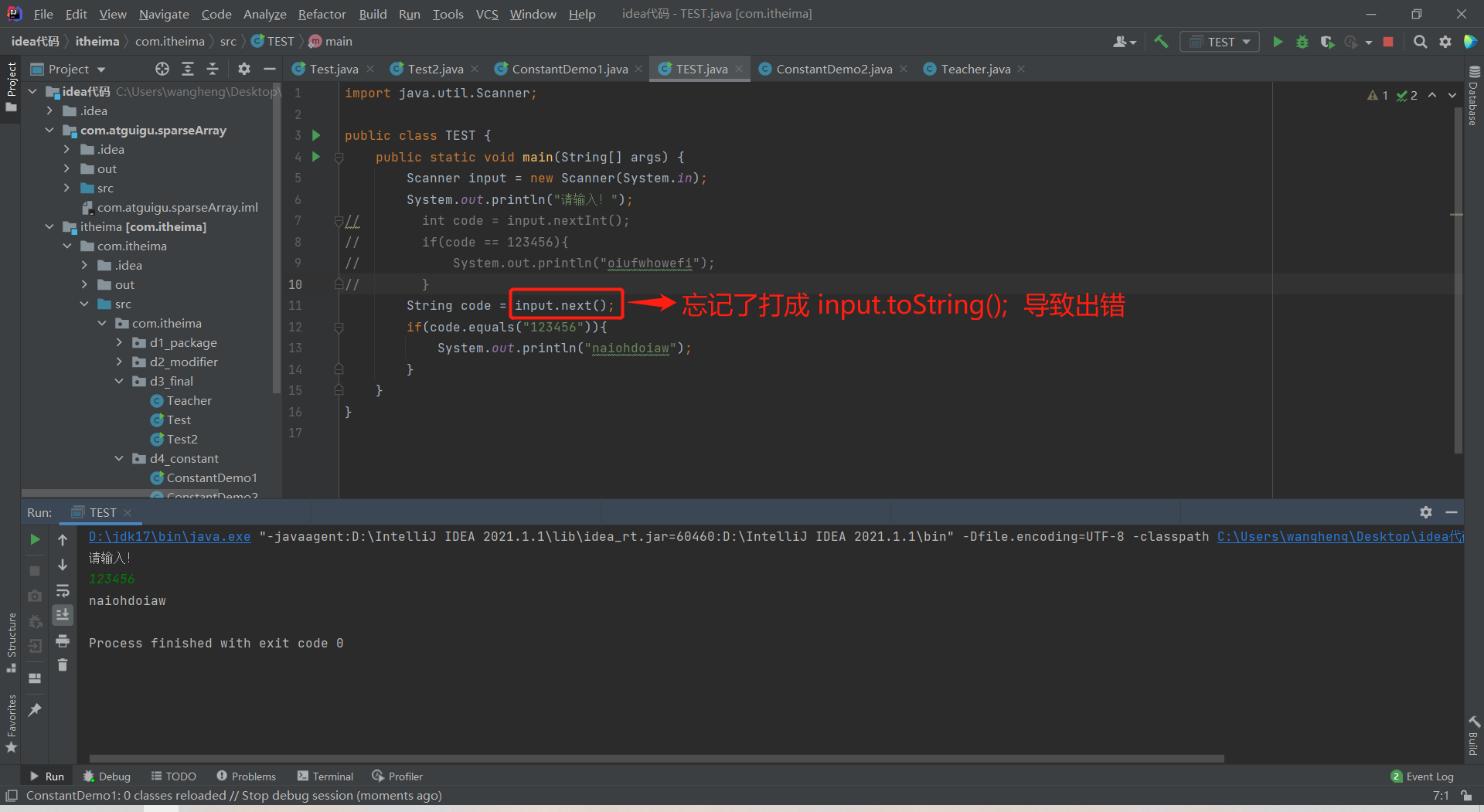
Task: Toggle scroll to end in the Run console
Action: pyautogui.click(x=63, y=615)
